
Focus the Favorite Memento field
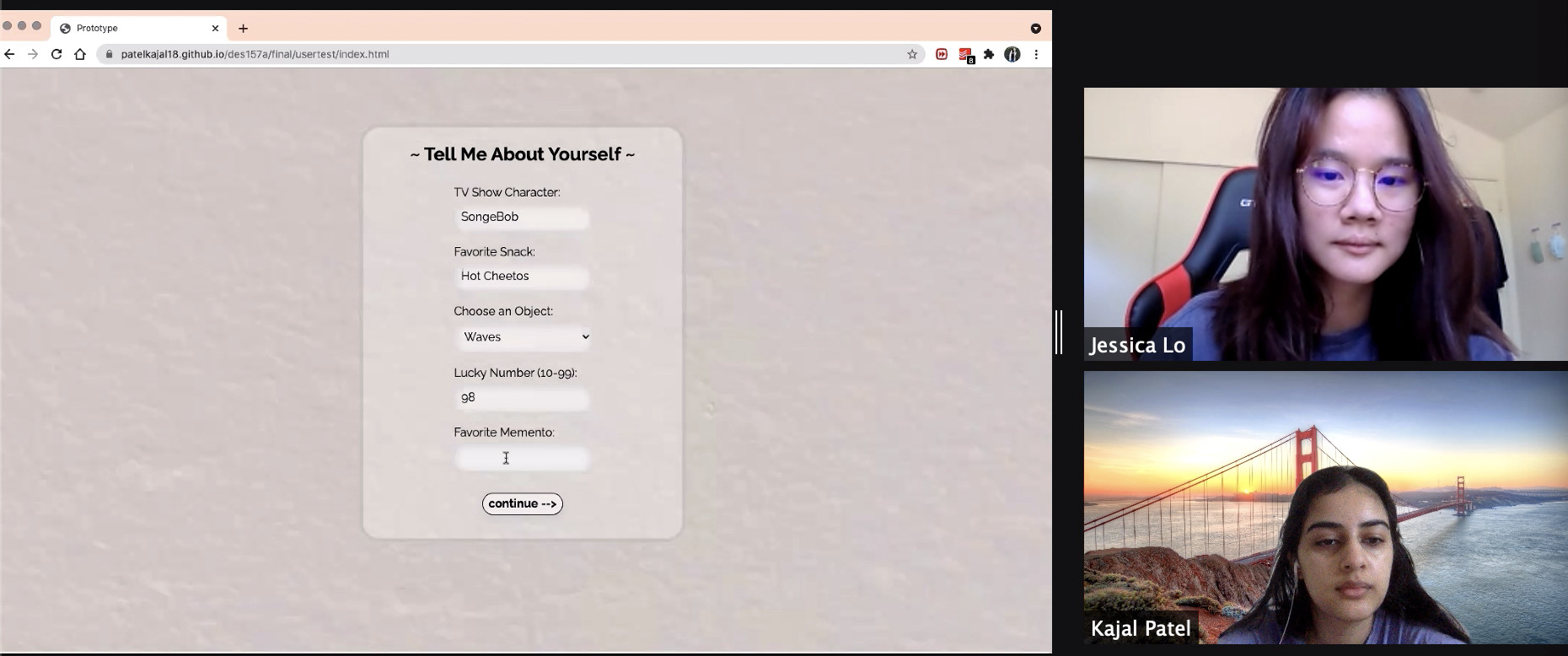[x=522, y=458]
